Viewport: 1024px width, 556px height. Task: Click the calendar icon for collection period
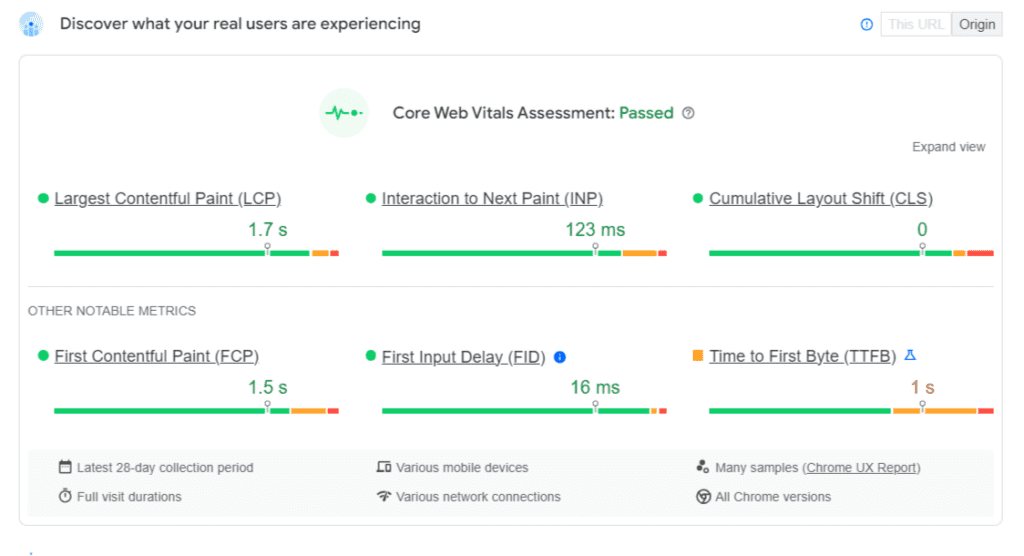(65, 467)
